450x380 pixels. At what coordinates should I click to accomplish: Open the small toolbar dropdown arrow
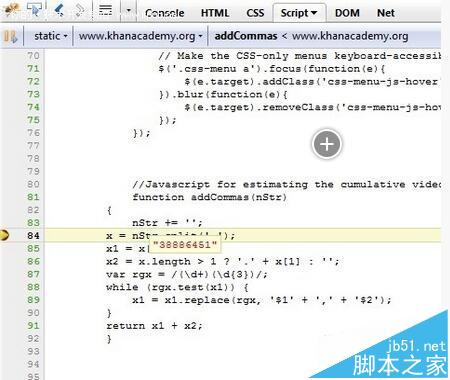pos(128,10)
